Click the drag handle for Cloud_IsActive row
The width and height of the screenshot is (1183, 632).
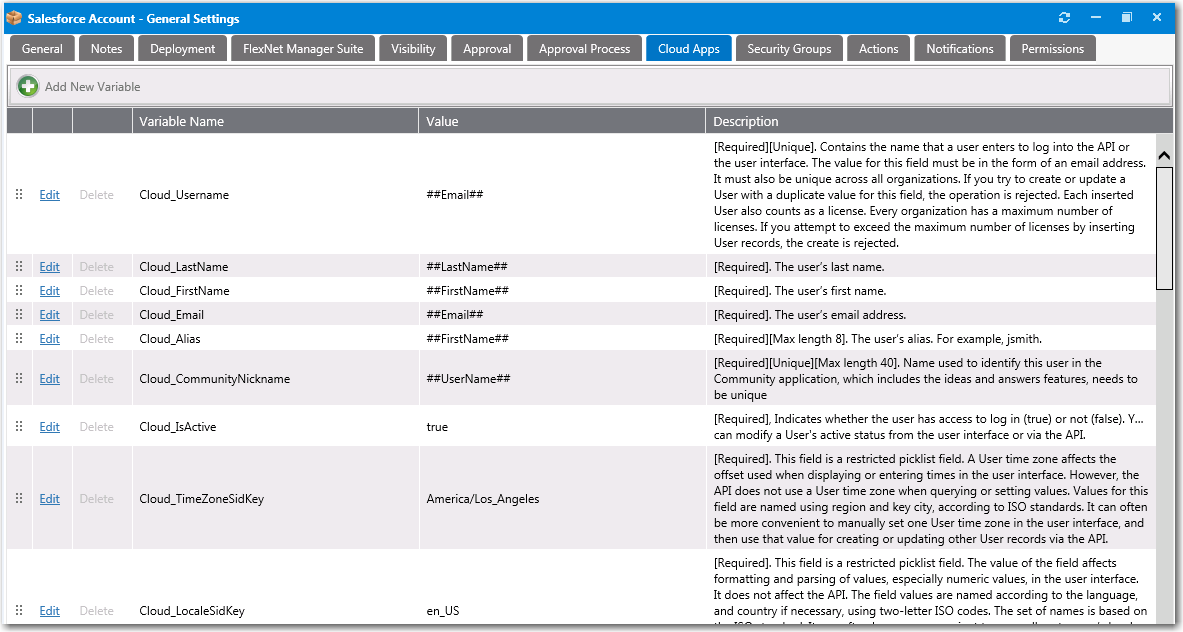[x=18, y=426]
